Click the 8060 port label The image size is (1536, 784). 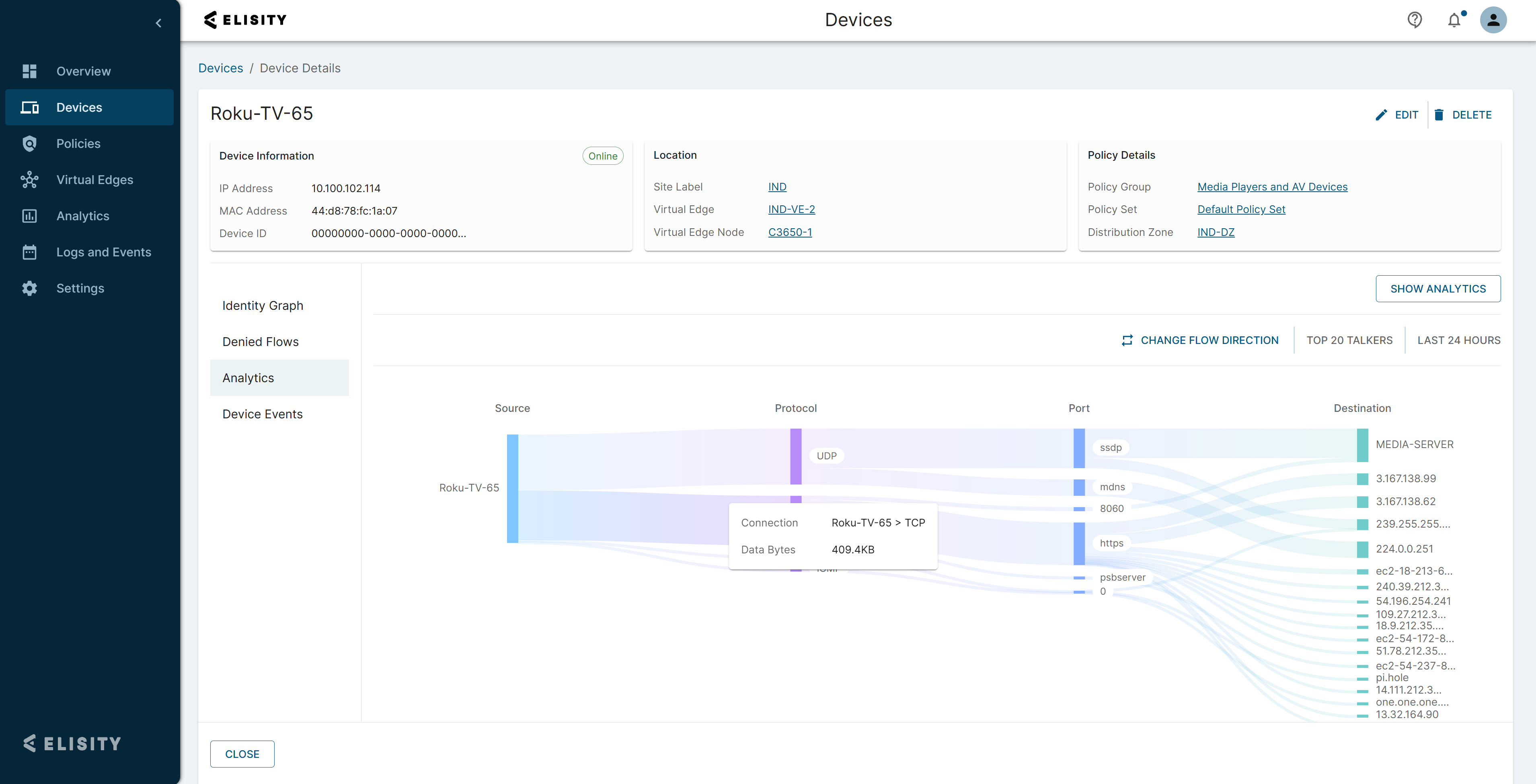[1111, 509]
